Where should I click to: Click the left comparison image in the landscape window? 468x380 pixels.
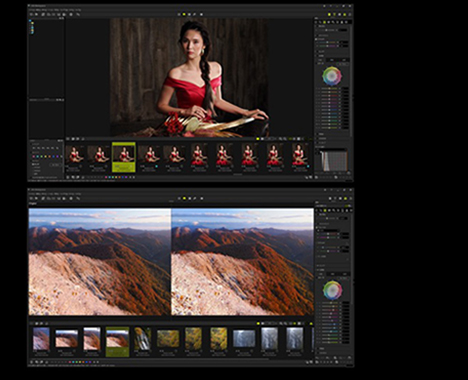coord(100,262)
